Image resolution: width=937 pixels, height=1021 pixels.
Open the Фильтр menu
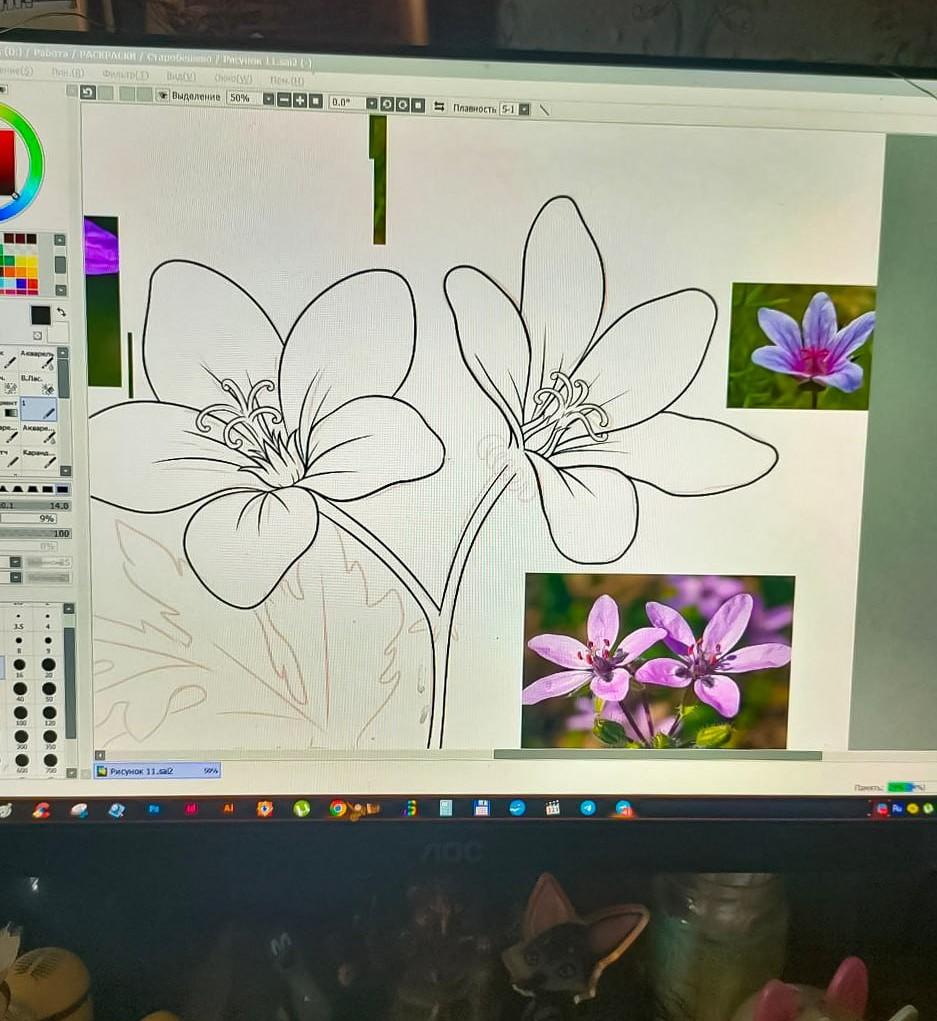pos(125,76)
